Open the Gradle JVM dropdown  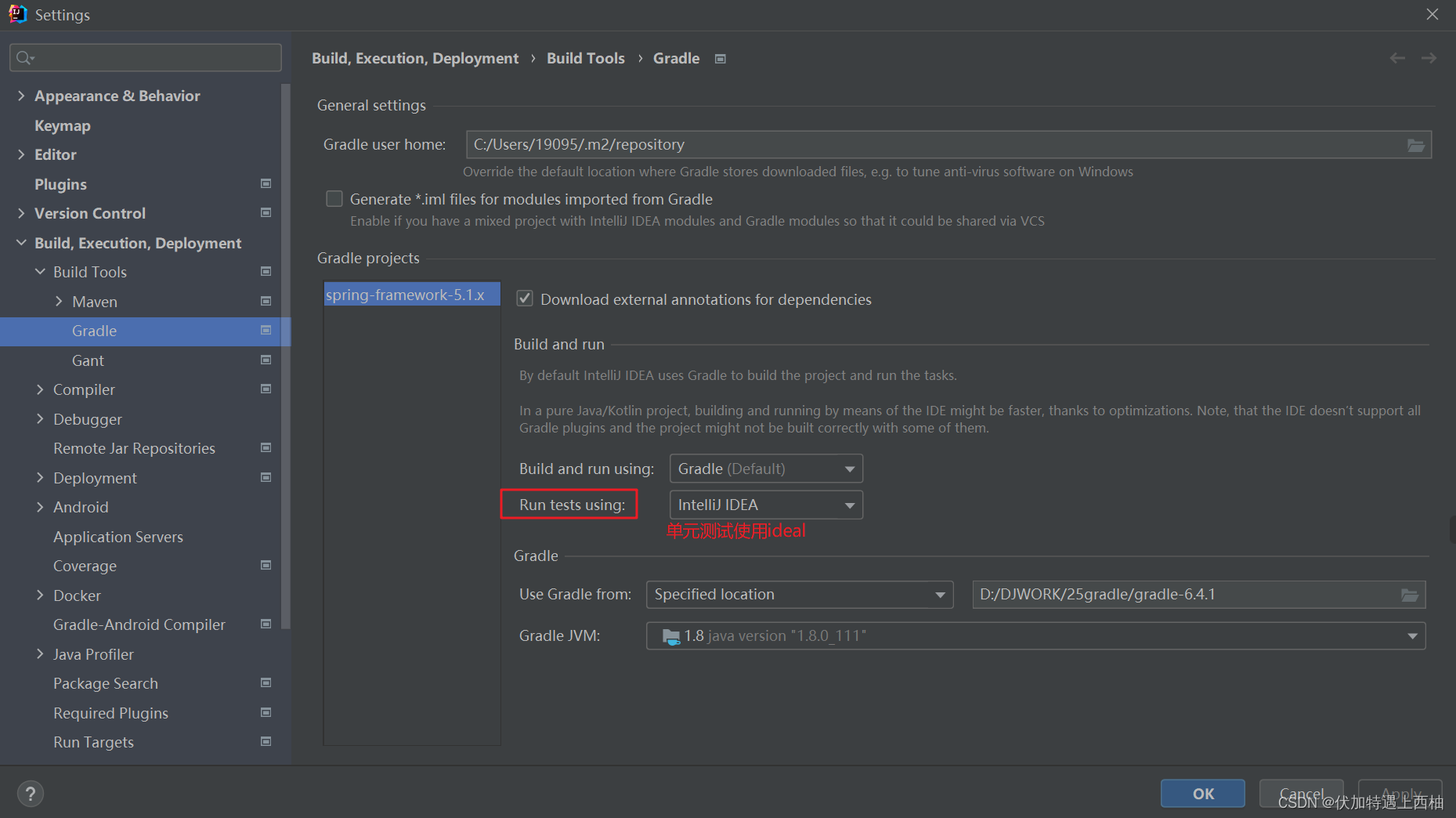pos(1035,636)
